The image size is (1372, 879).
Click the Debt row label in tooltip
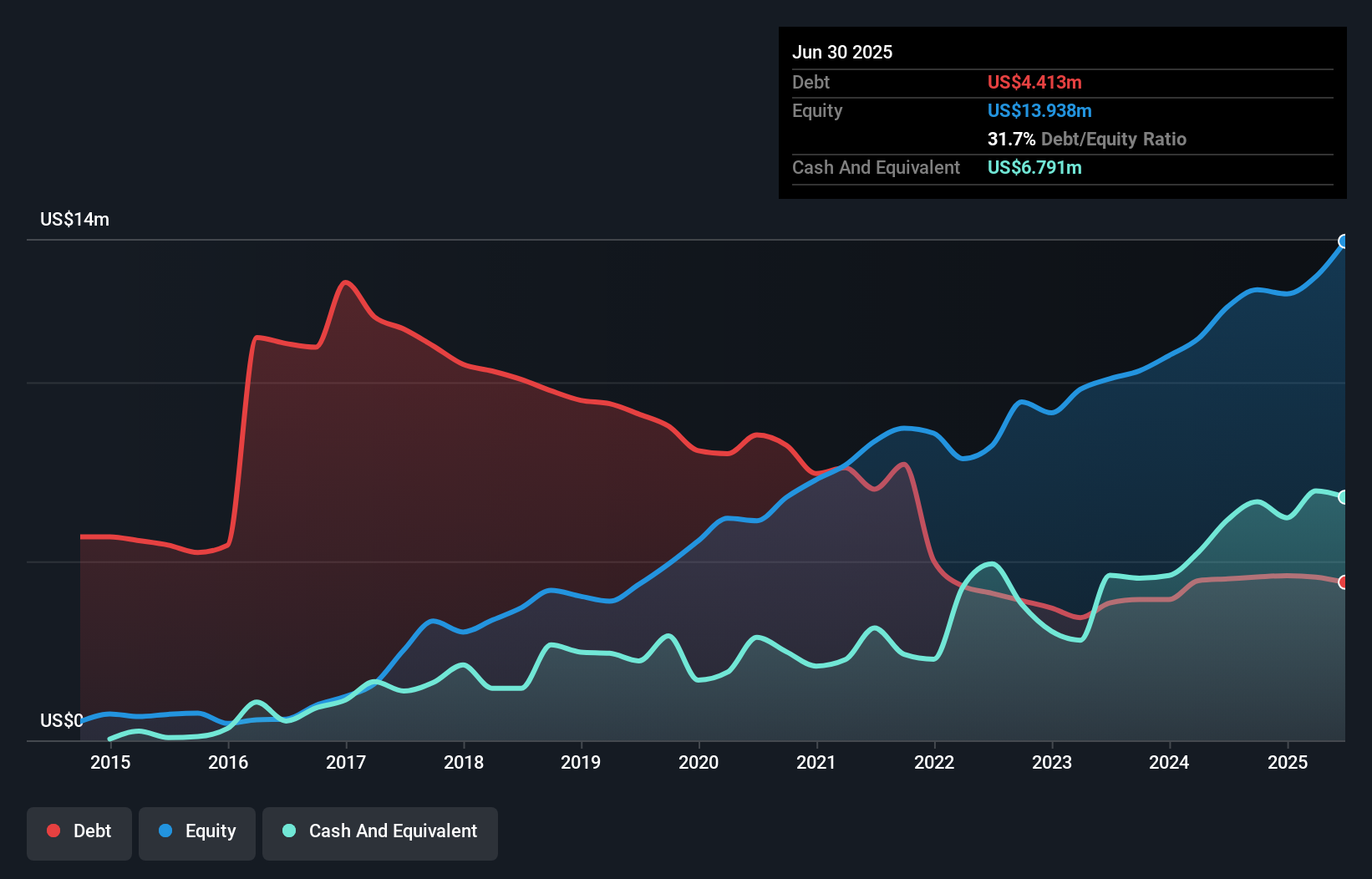click(810, 82)
